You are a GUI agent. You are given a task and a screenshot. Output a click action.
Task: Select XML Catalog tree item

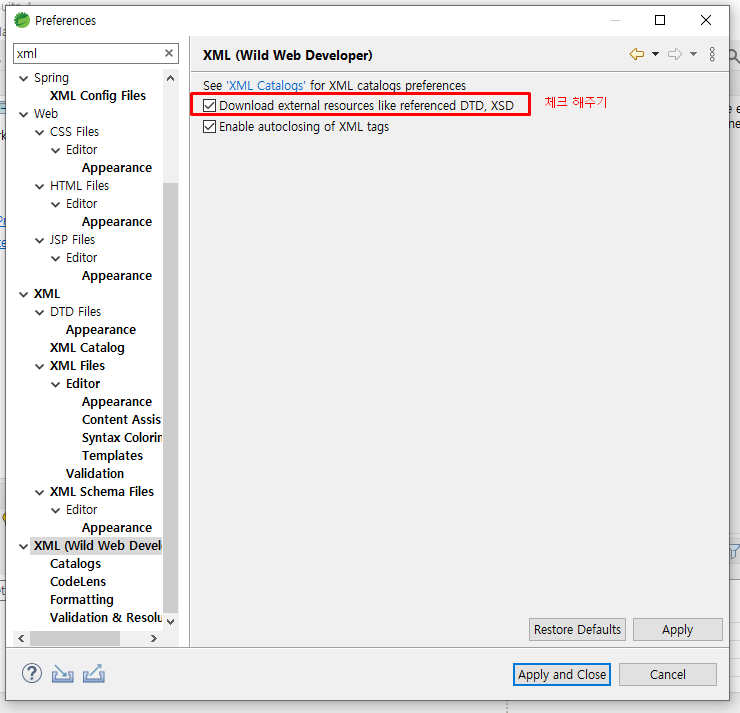87,347
